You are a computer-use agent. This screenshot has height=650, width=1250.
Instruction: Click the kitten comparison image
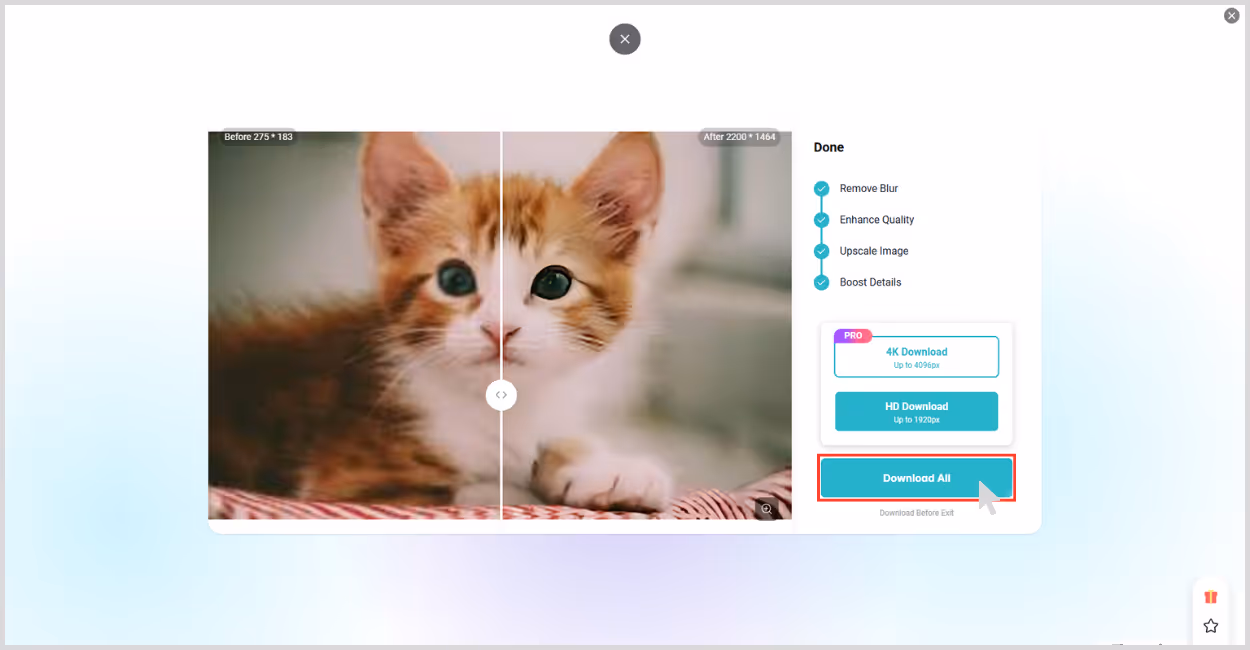(x=500, y=325)
